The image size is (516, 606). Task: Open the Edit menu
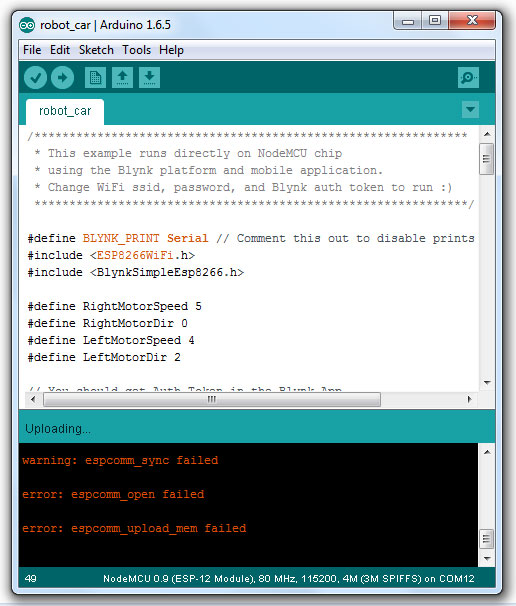[60, 50]
